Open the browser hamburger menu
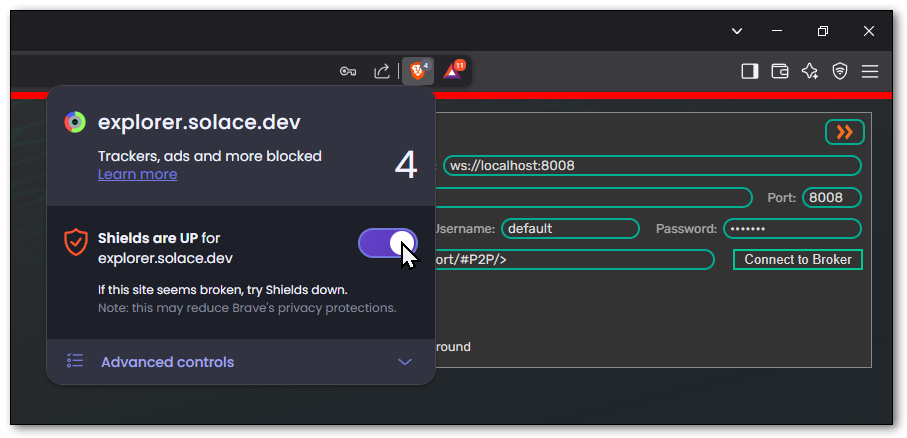The image size is (907, 438). [x=869, y=71]
